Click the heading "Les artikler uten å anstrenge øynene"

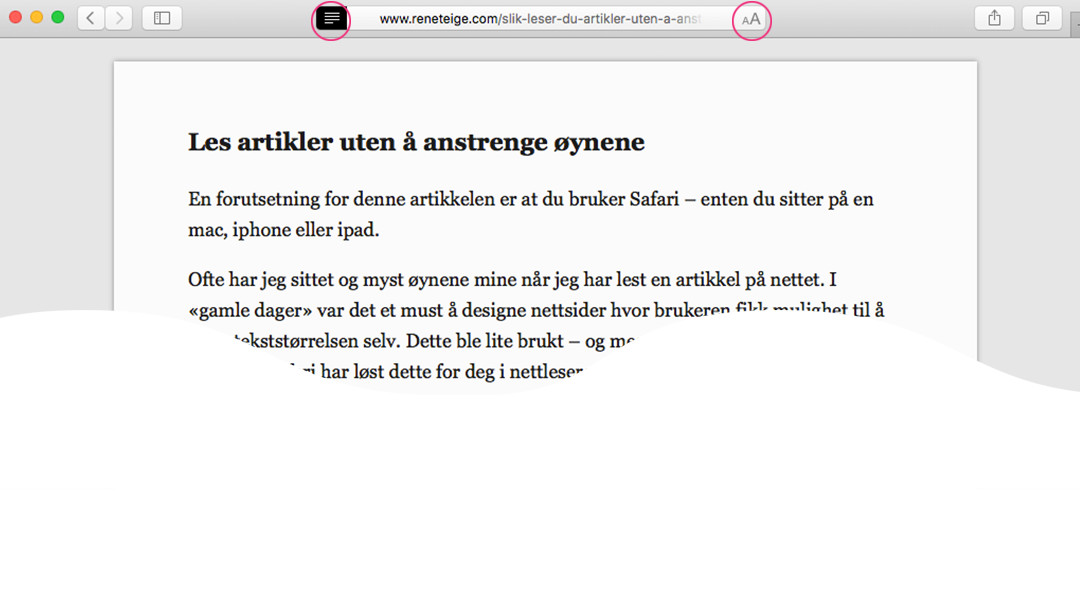416,142
